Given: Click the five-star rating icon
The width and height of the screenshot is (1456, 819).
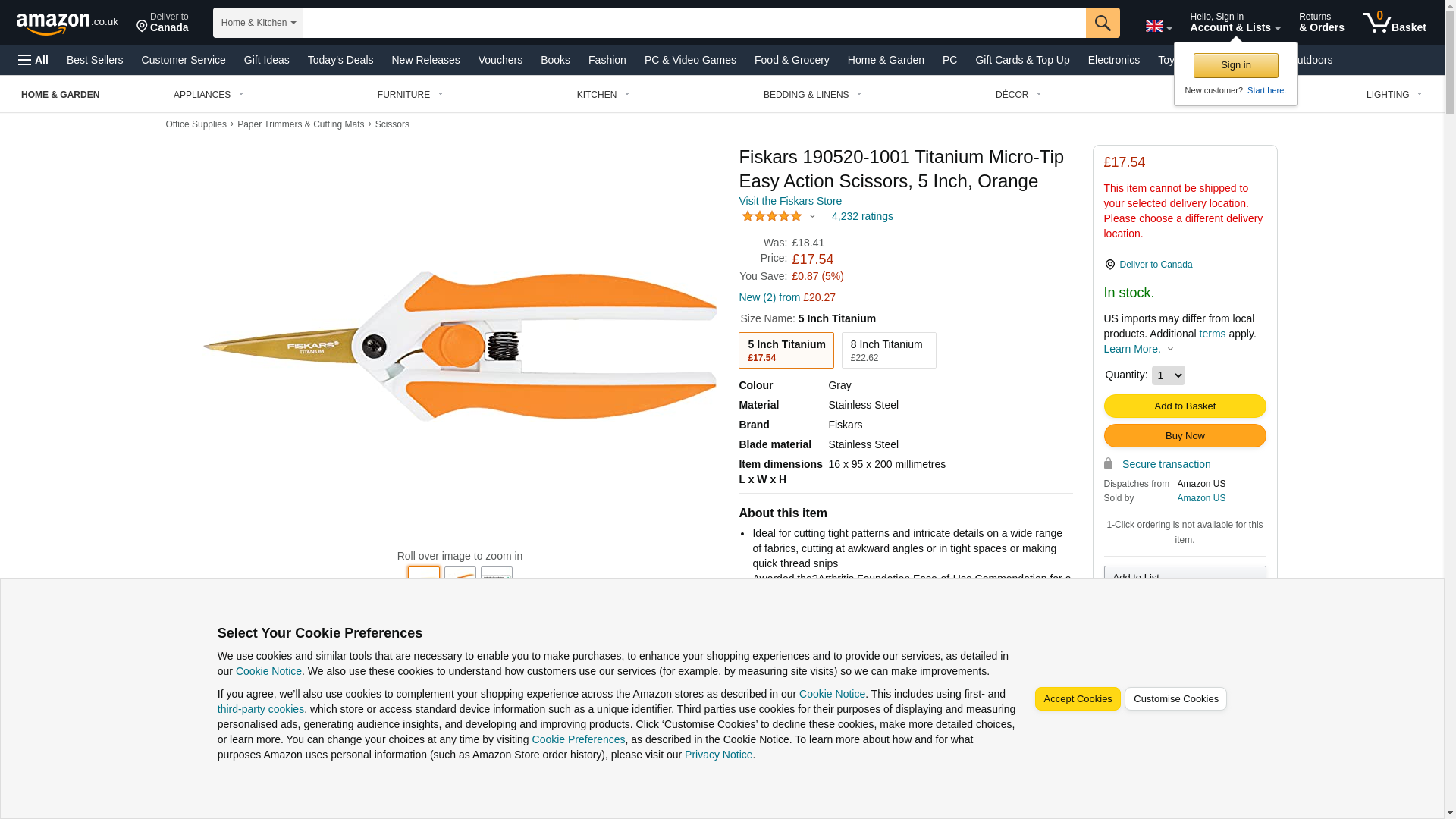Looking at the screenshot, I should click(x=771, y=217).
